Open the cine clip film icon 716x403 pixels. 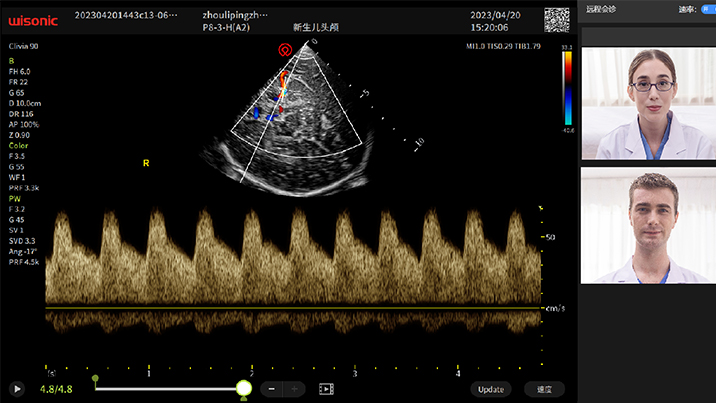click(x=326, y=388)
